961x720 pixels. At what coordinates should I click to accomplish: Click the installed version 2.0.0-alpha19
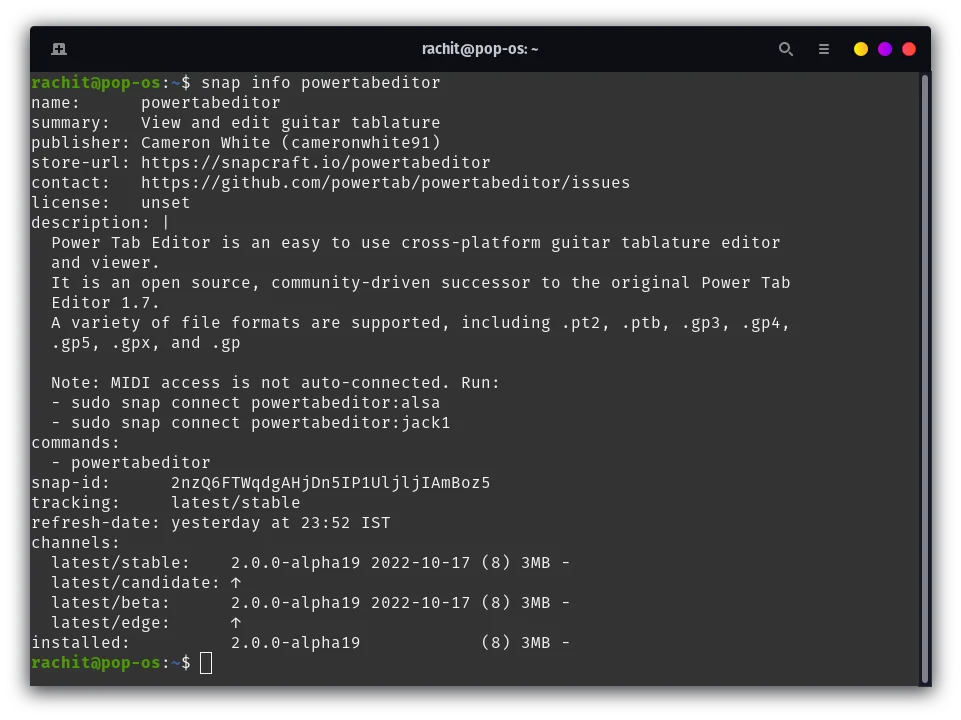(x=295, y=642)
